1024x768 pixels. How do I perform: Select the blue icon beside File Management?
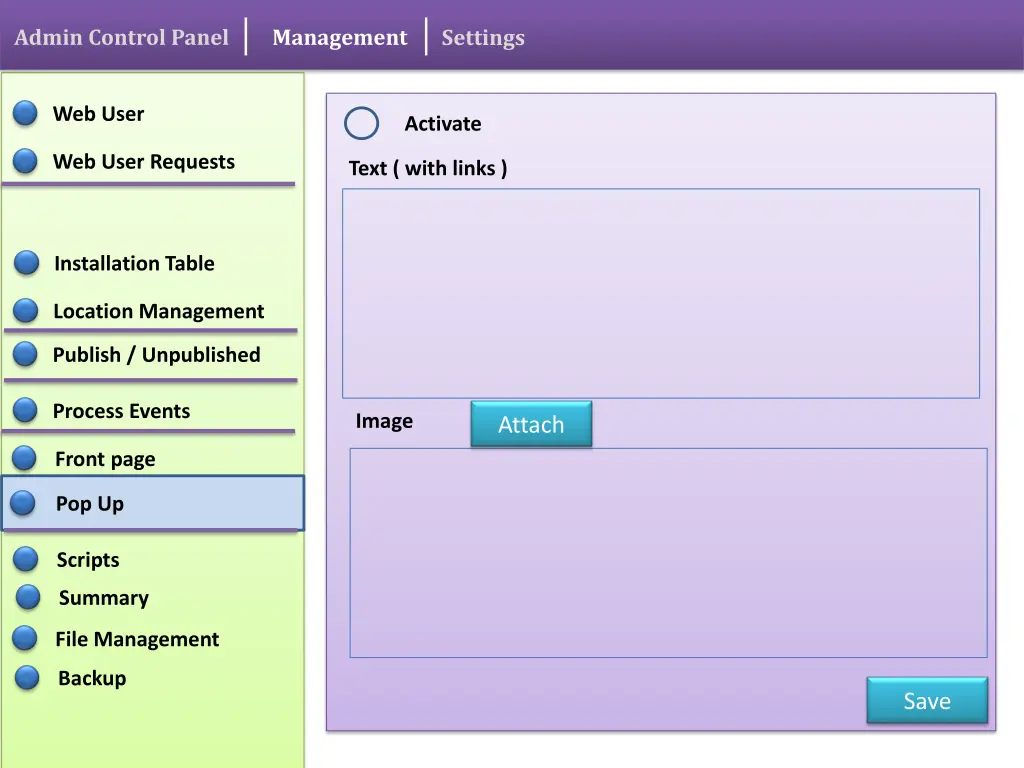tap(26, 639)
